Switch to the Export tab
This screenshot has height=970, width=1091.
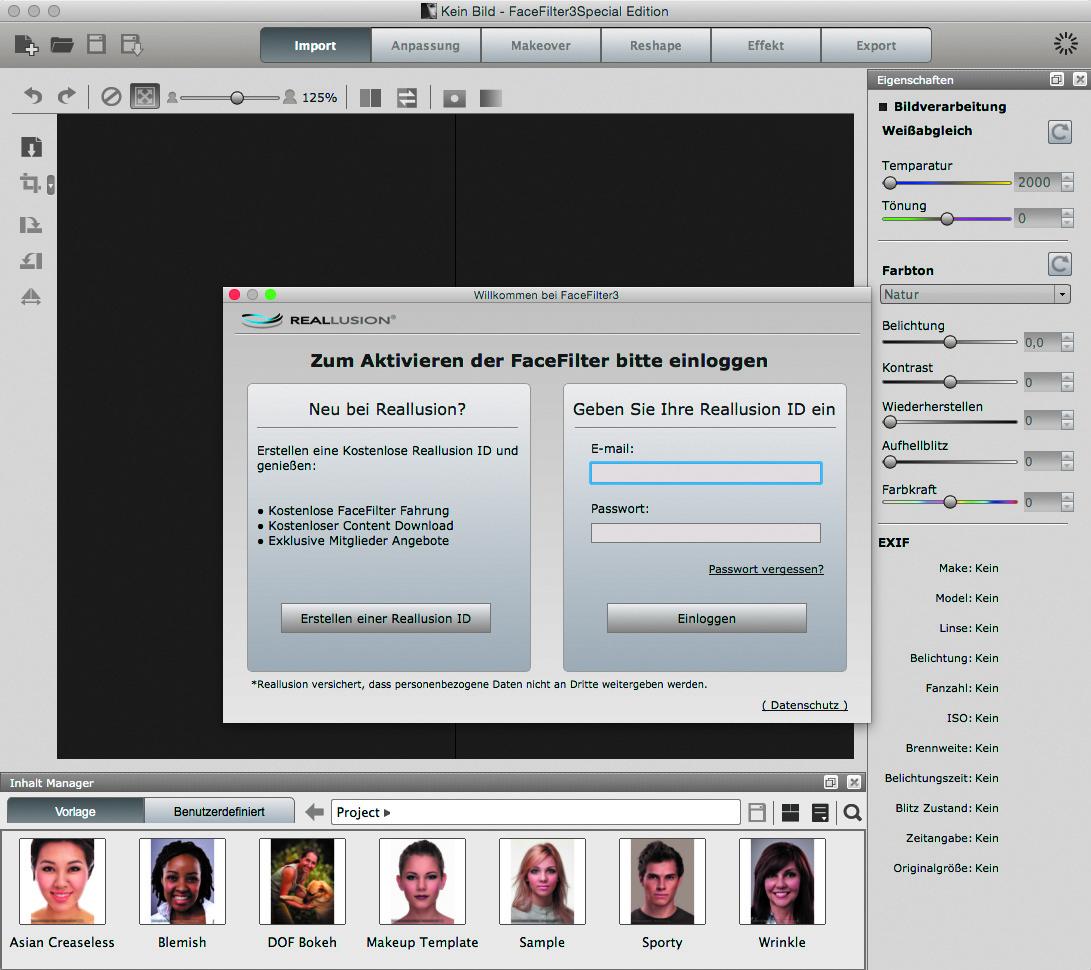(x=876, y=45)
